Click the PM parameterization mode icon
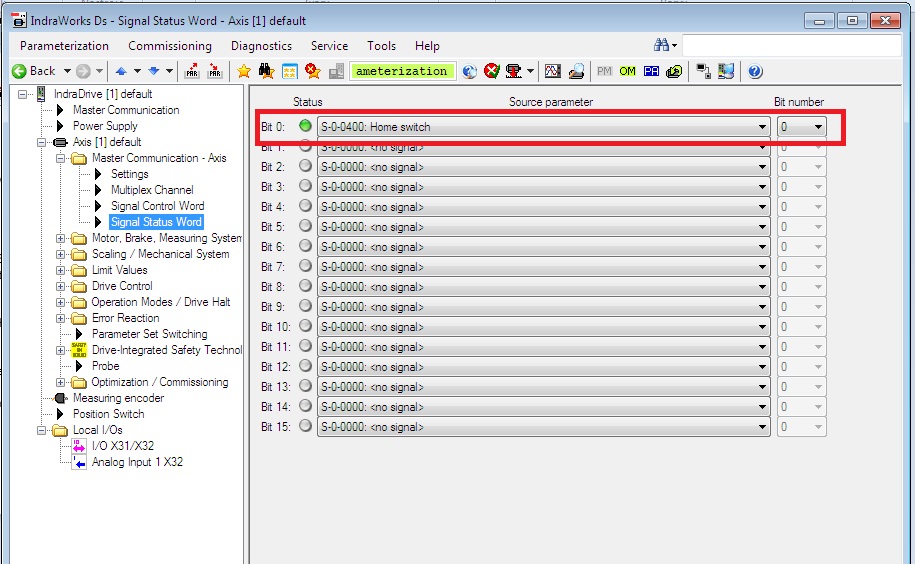The width and height of the screenshot is (915, 564). (605, 71)
